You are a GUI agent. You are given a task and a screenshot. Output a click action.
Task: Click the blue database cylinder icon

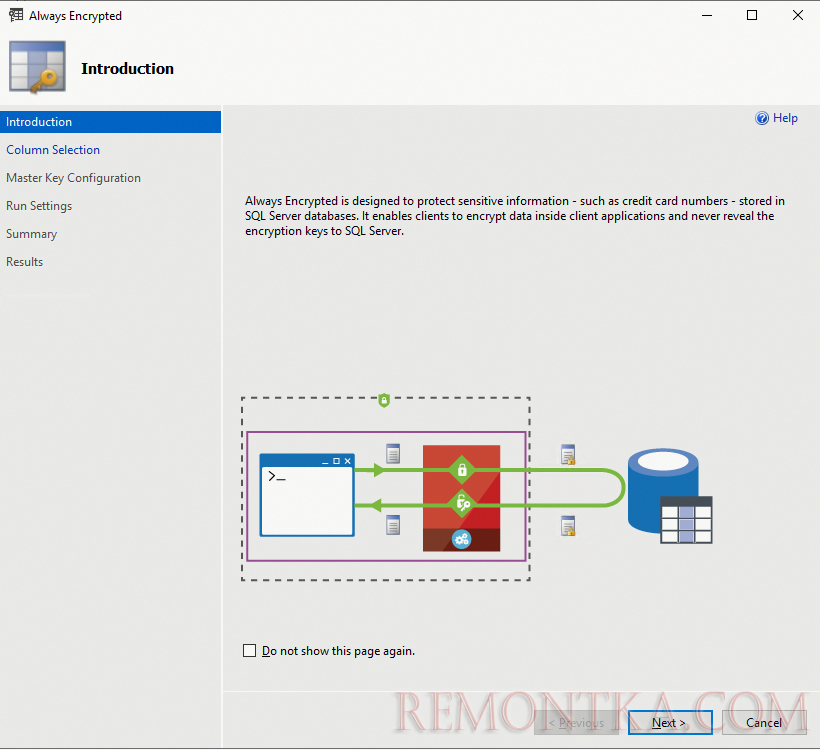pyautogui.click(x=663, y=490)
